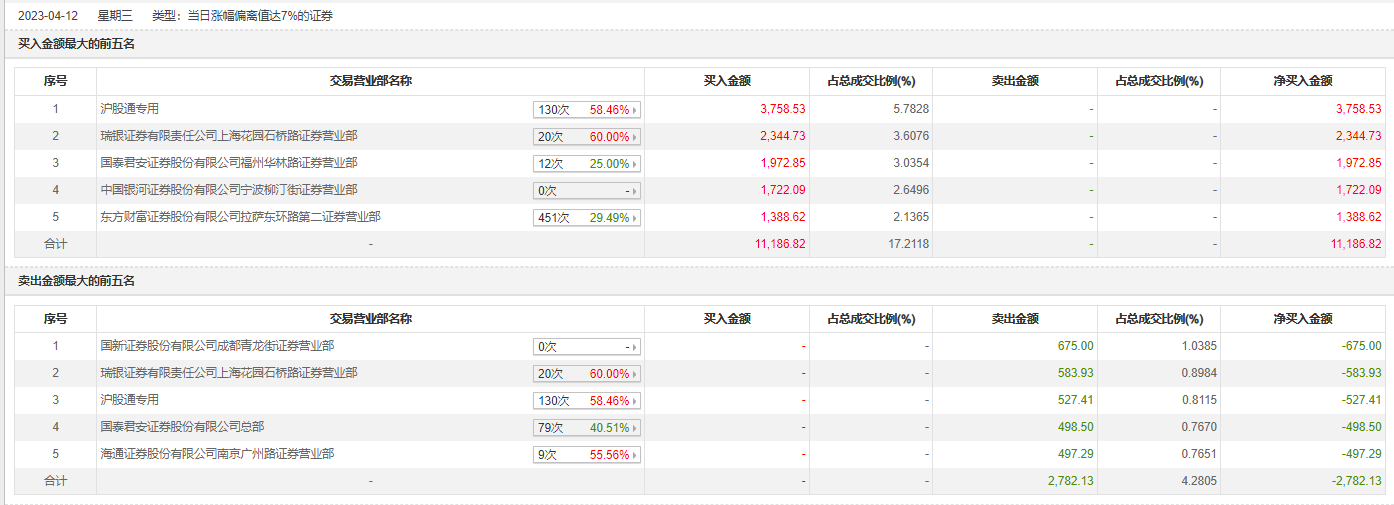Open 沪股通专用 in the sell-side top five table
Screen dimensions: 1394x505
[x=130, y=400]
